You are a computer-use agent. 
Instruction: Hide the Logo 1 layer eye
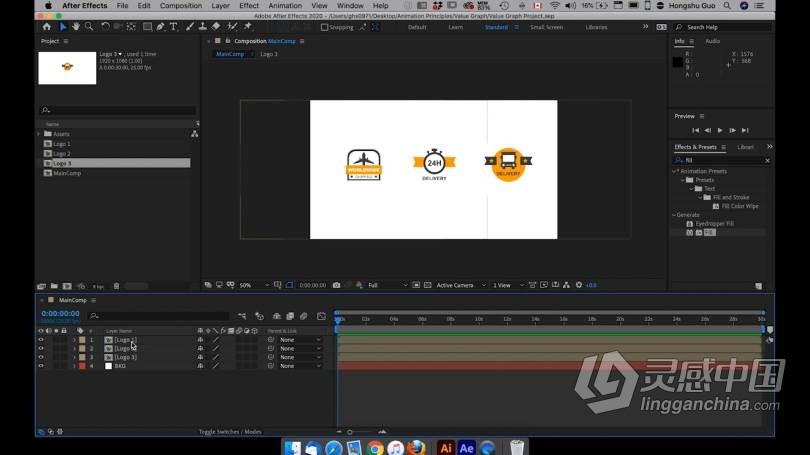(41, 340)
